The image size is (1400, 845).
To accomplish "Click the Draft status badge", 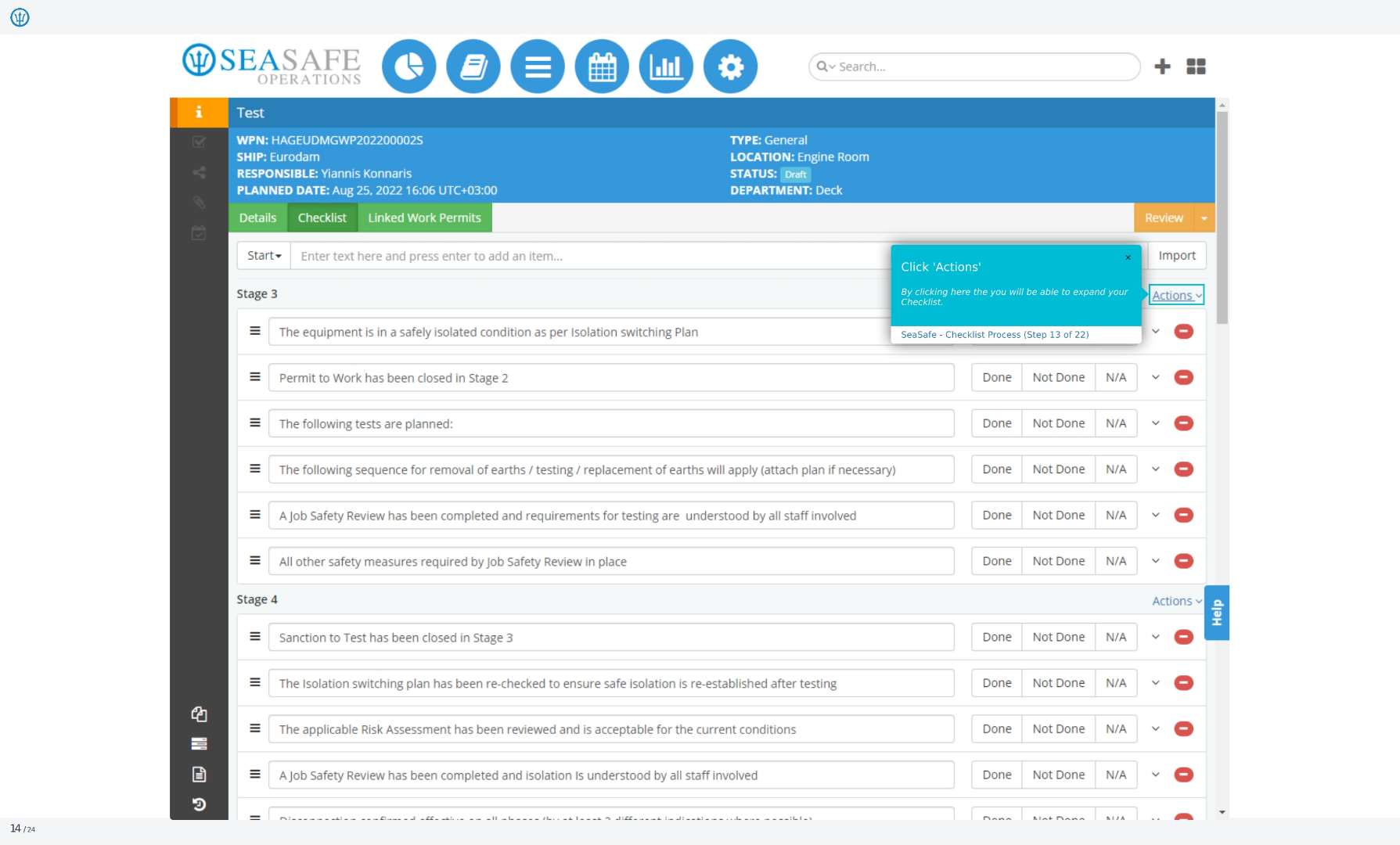I will click(795, 174).
